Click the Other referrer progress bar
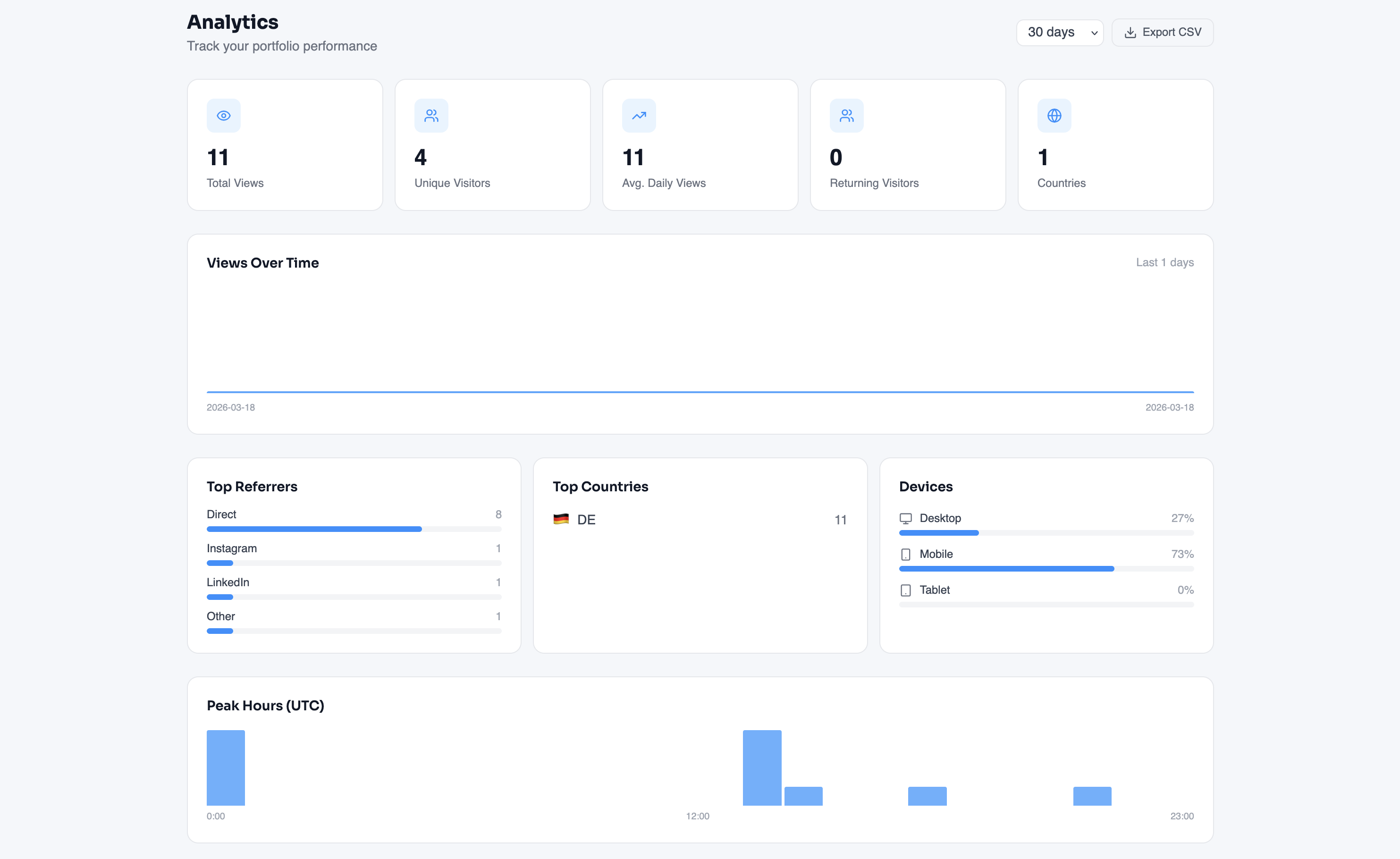The image size is (1400, 859). [x=354, y=631]
